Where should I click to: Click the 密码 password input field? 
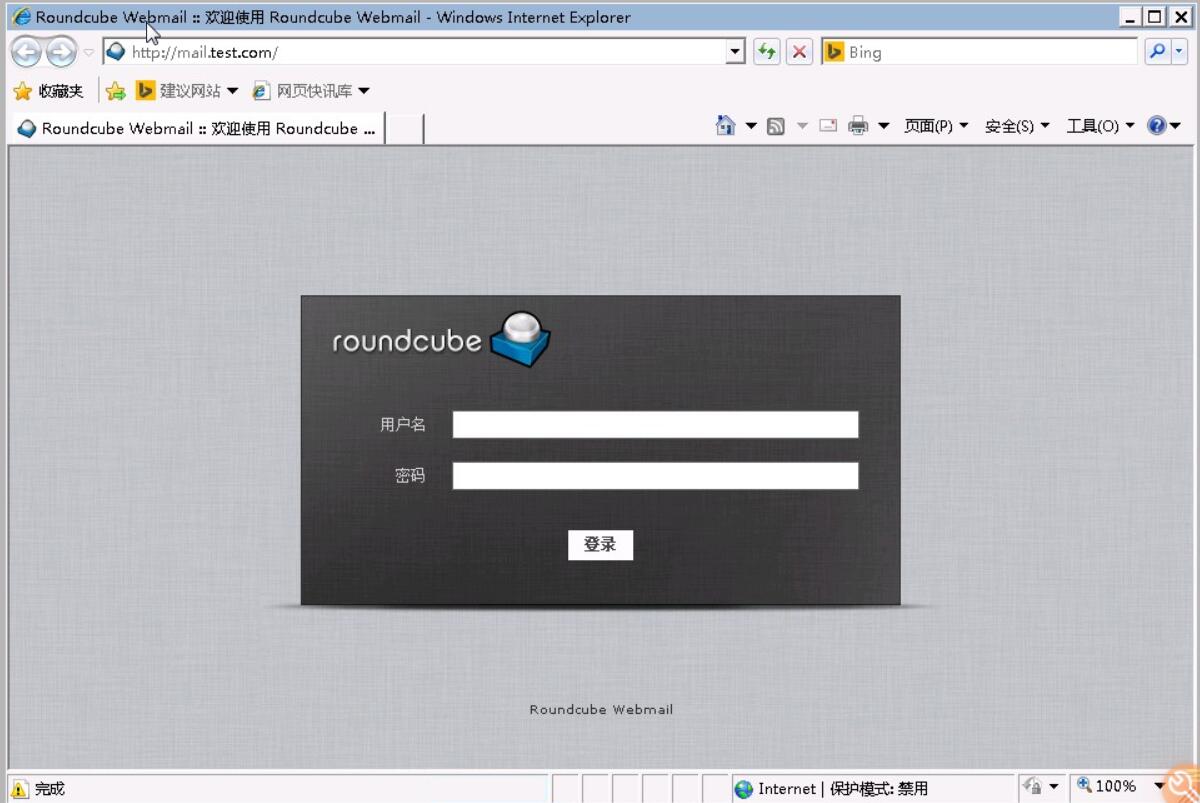click(655, 476)
